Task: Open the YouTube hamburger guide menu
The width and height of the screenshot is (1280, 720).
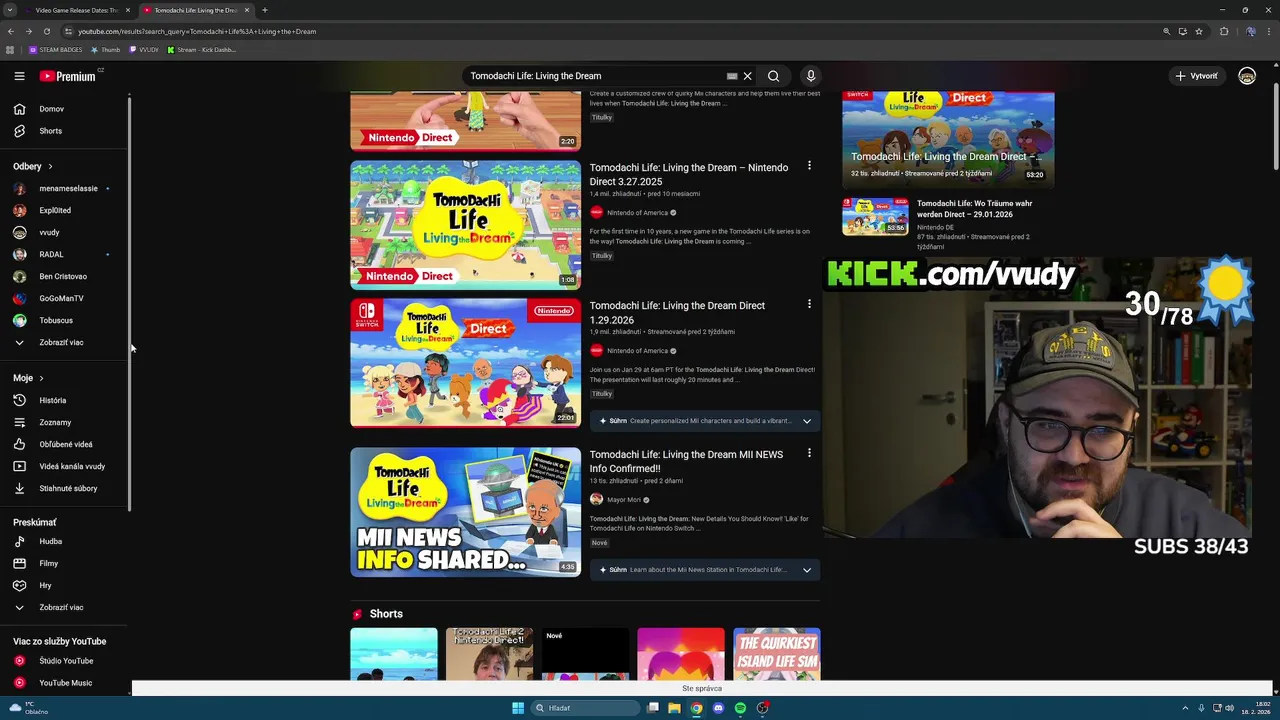Action: [19, 76]
